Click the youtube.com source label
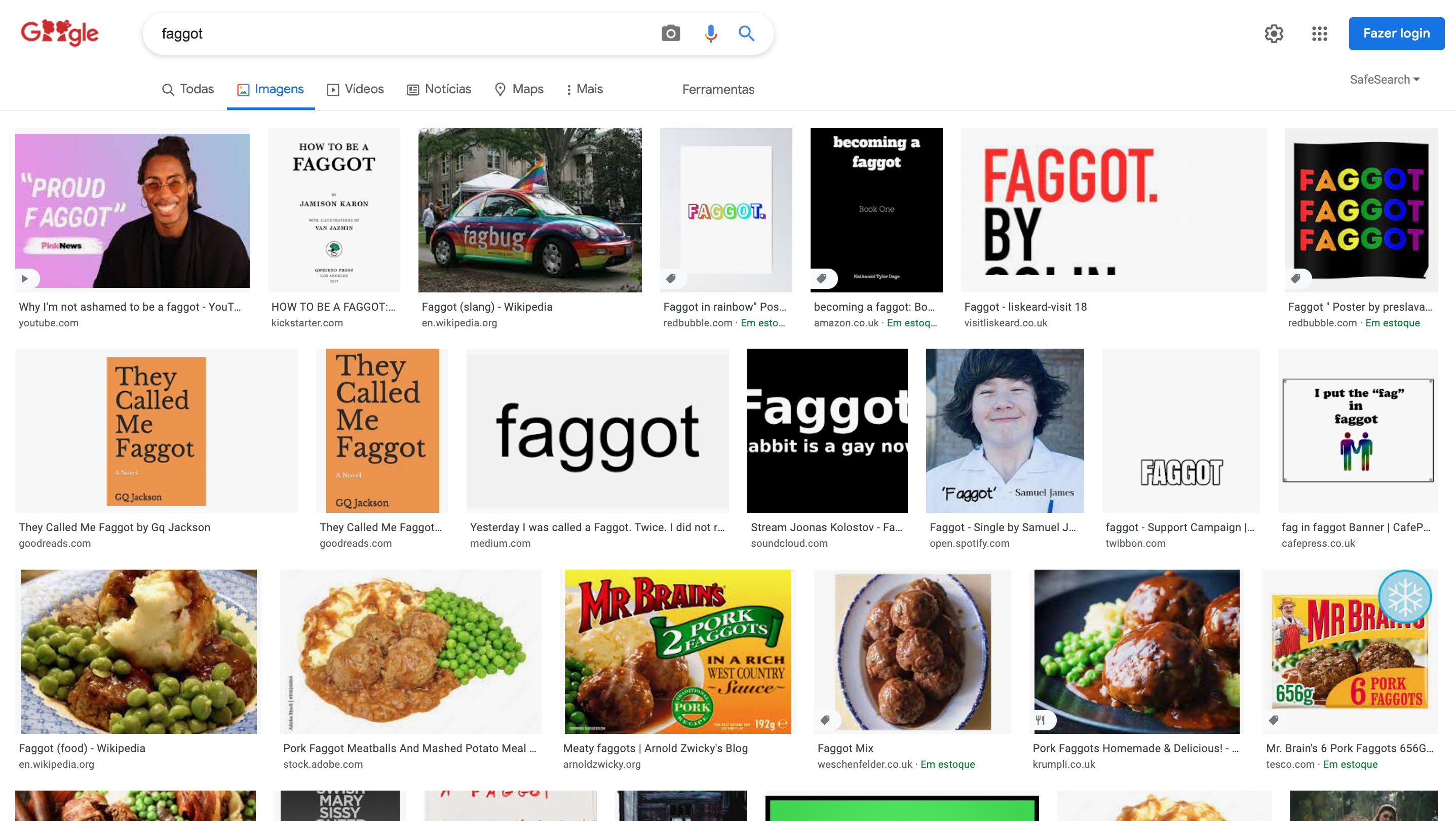Image resolution: width=1456 pixels, height=821 pixels. [49, 323]
